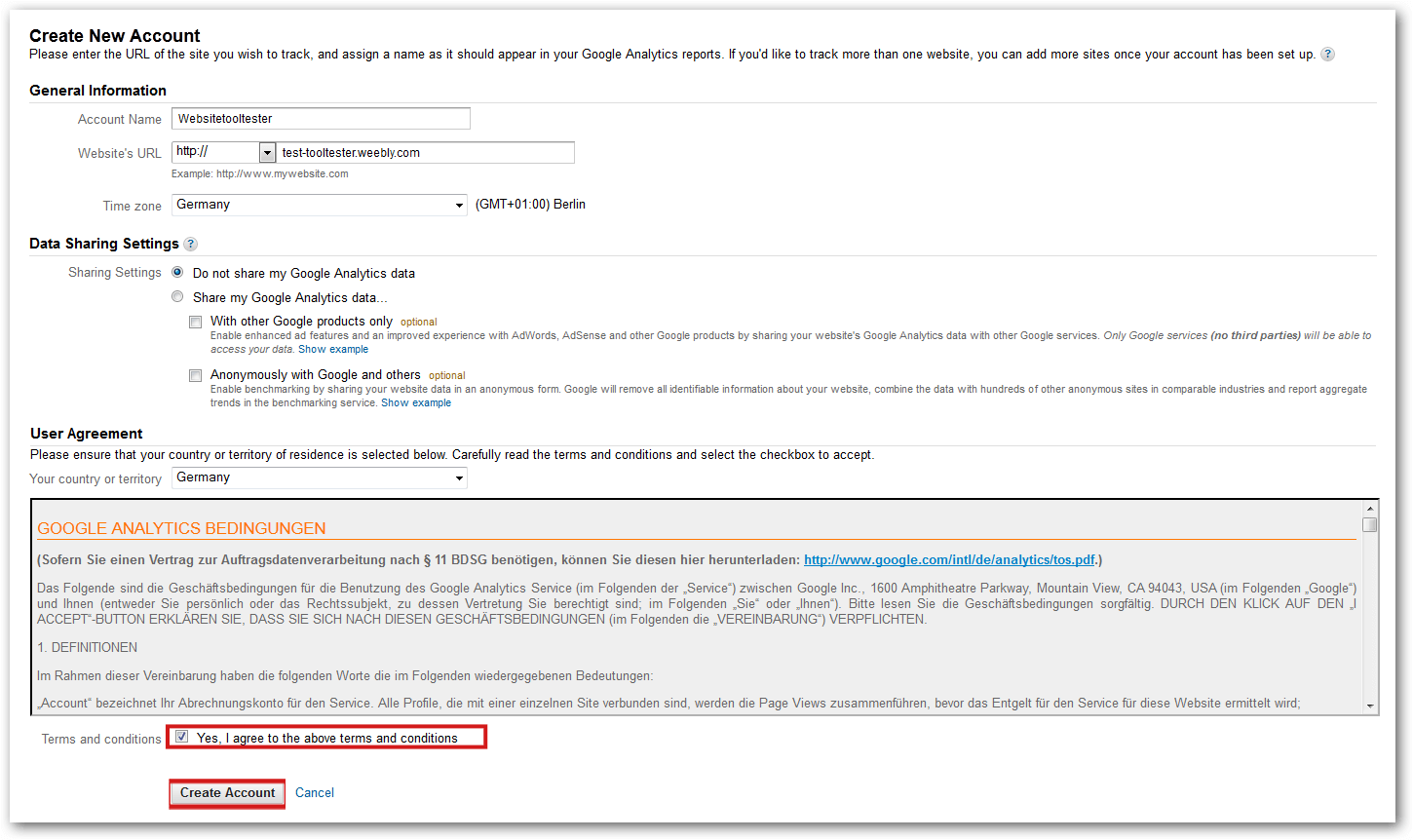1413x840 pixels.
Task: Click the '(GMT+01:00) Berlin' time zone text
Action: pyautogui.click(x=530, y=205)
